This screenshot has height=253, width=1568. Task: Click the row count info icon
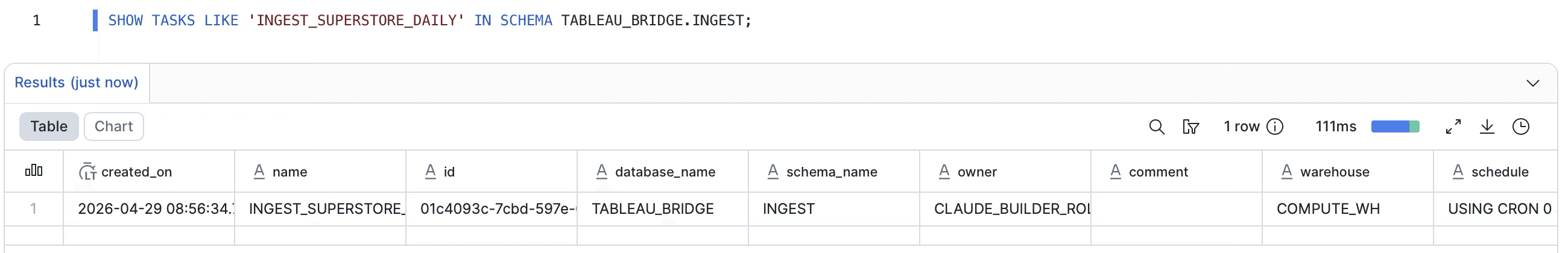tap(1275, 126)
